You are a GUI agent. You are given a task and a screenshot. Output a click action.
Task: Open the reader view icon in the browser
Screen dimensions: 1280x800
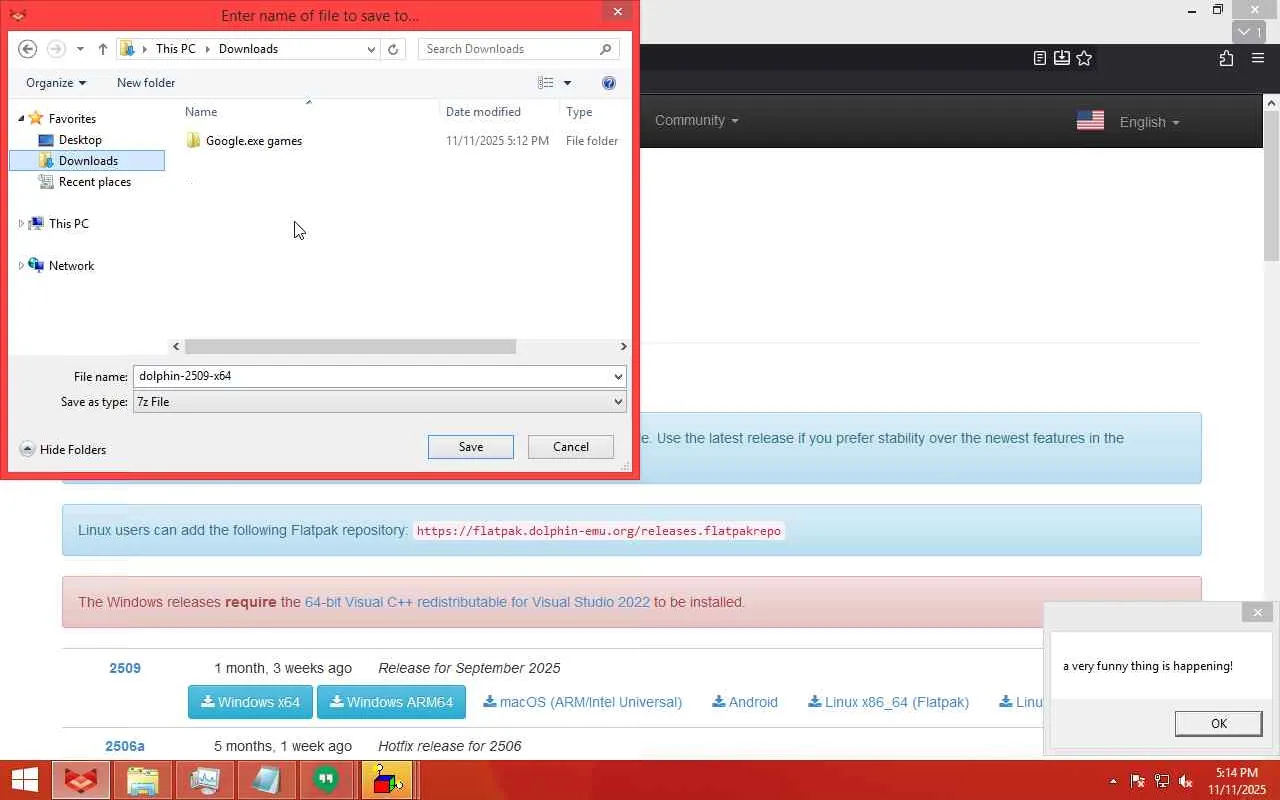[x=1040, y=58]
